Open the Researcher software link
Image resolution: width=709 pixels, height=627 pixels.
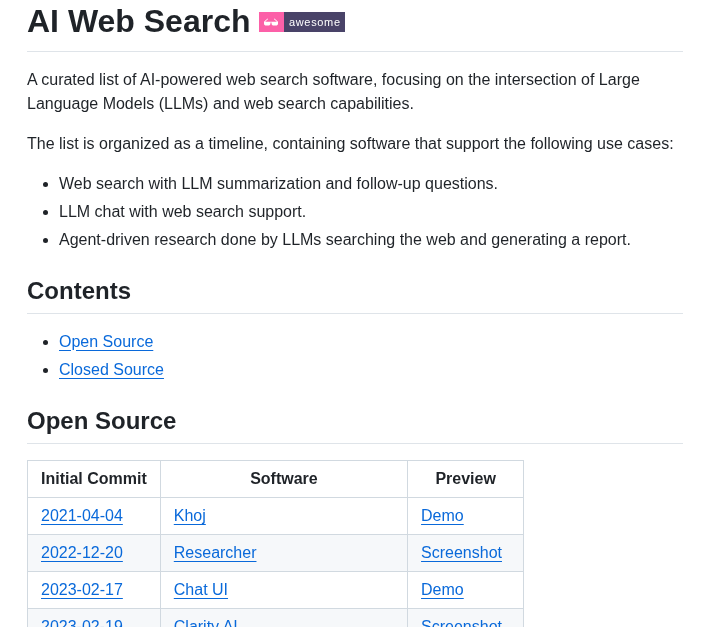215,553
